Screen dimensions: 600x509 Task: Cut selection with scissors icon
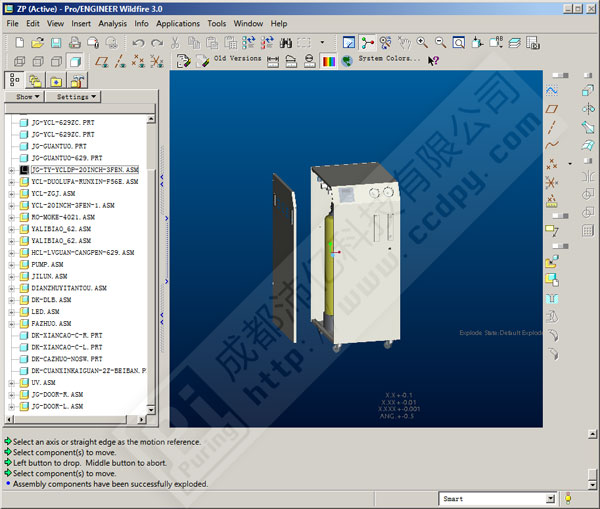point(175,42)
